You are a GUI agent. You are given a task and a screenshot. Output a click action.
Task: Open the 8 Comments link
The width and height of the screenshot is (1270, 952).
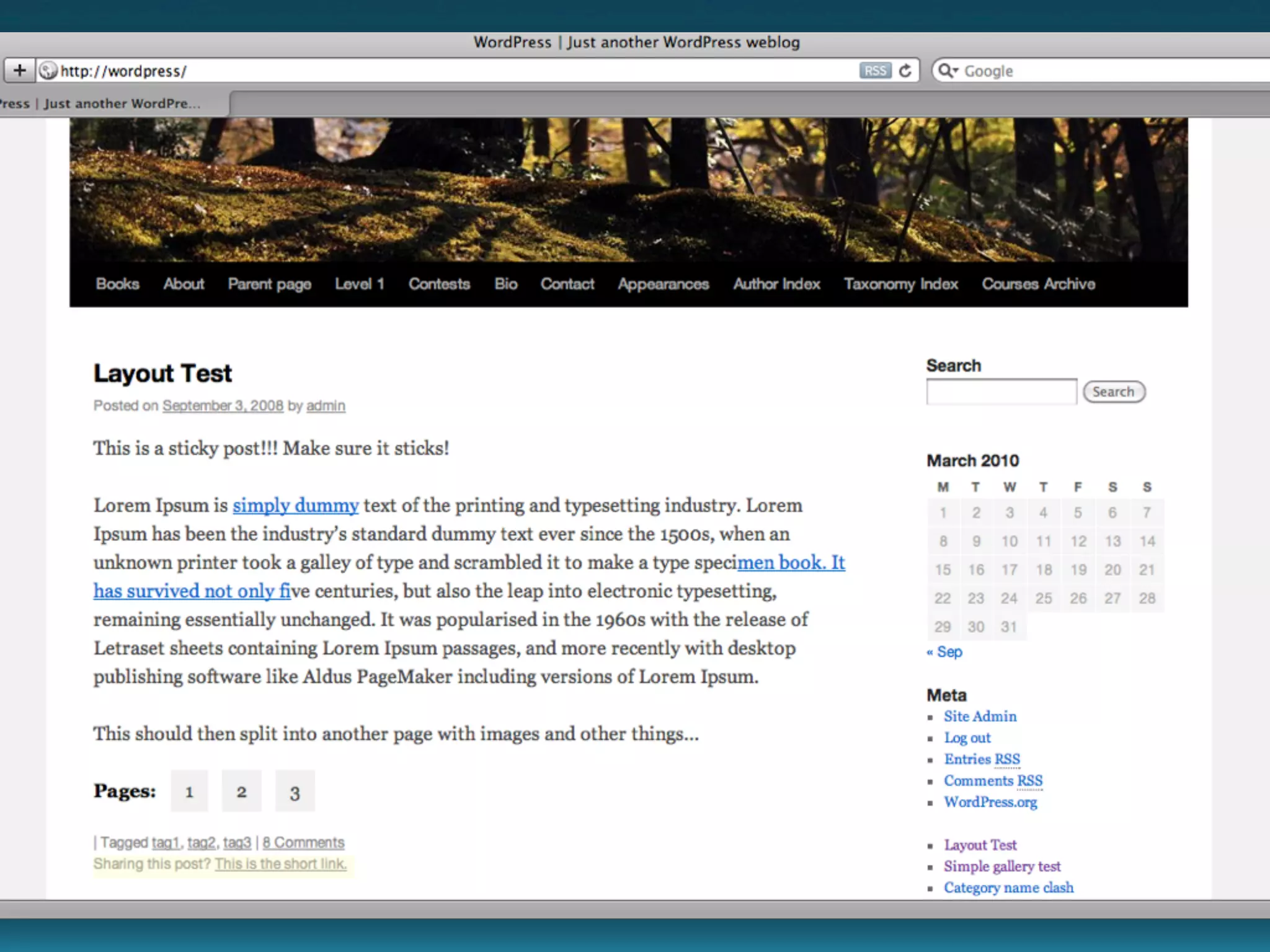click(303, 842)
